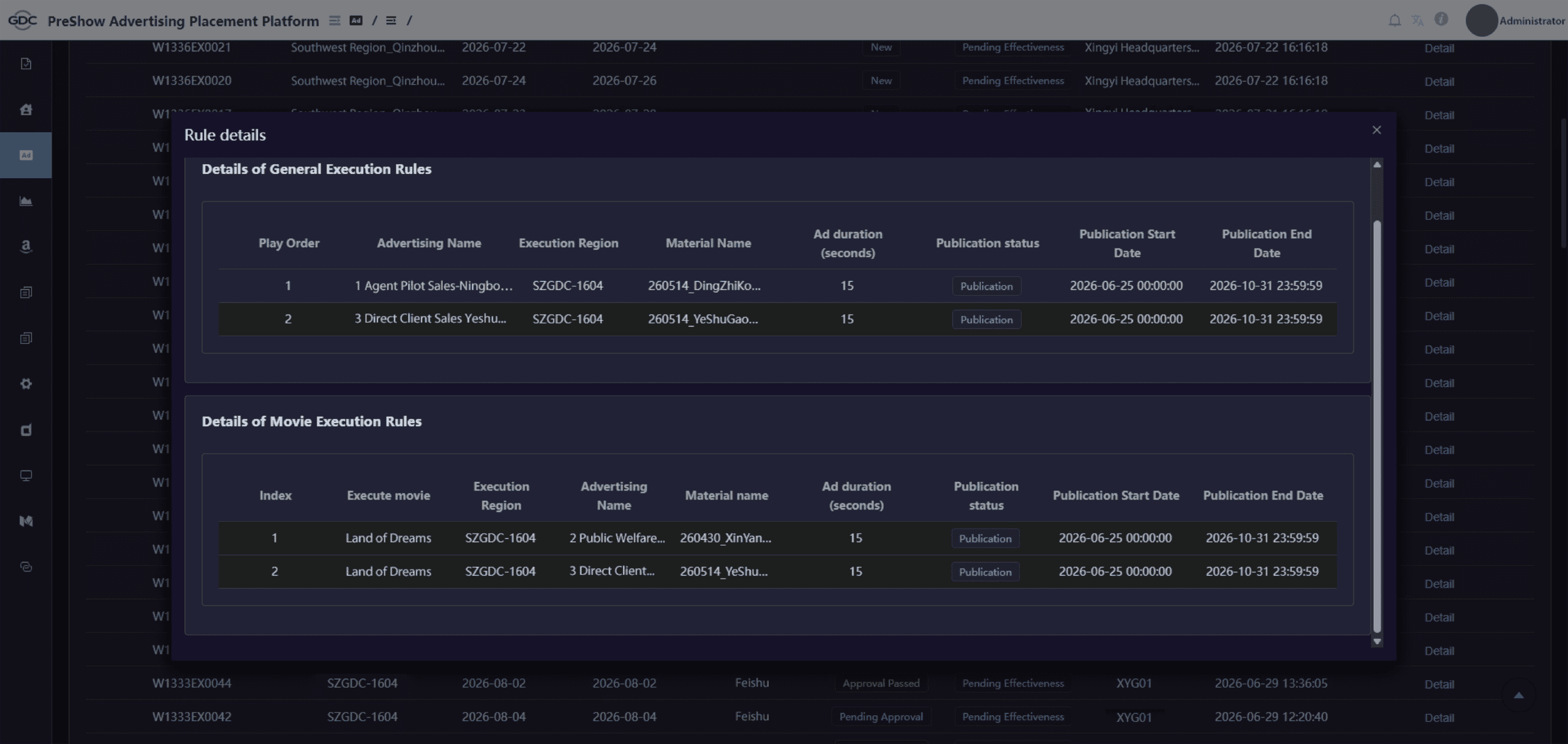Click 'Details of Movie Execution Rules' heading
Image resolution: width=1568 pixels, height=744 pixels.
click(x=312, y=421)
